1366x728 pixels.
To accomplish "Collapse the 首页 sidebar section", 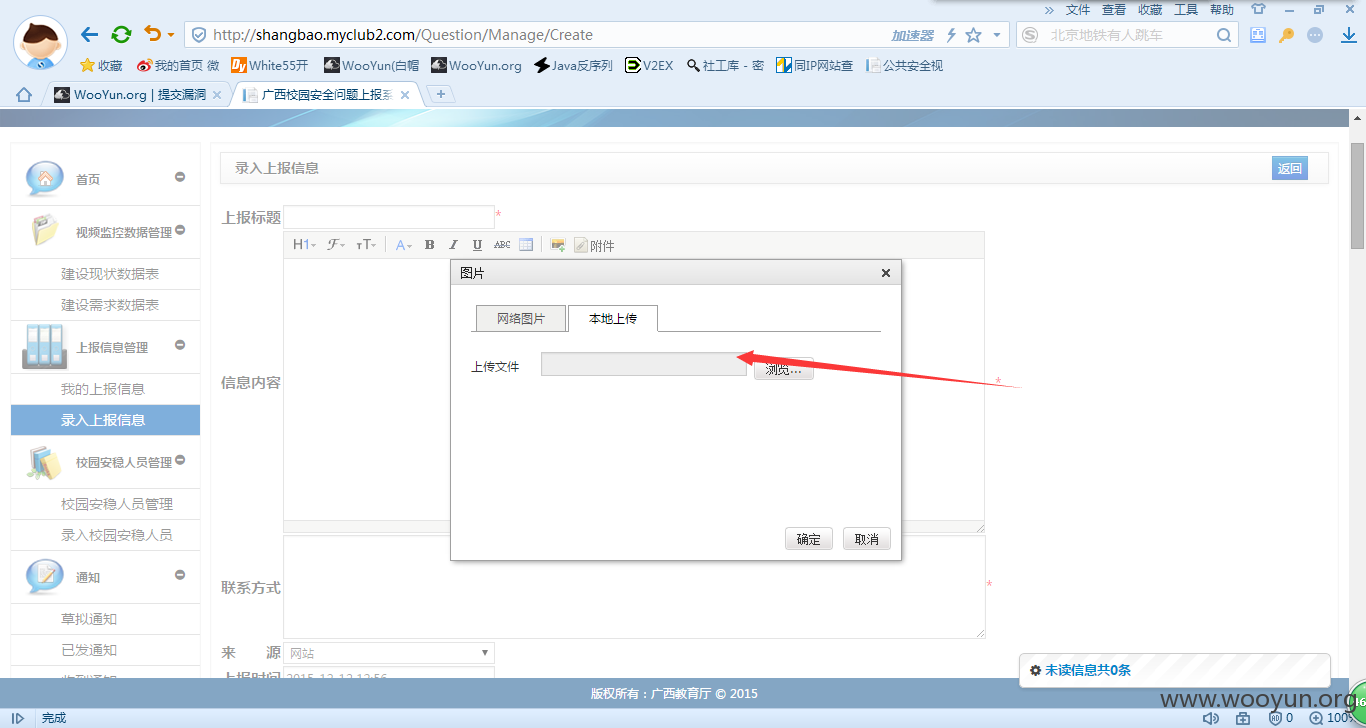I will tap(180, 177).
